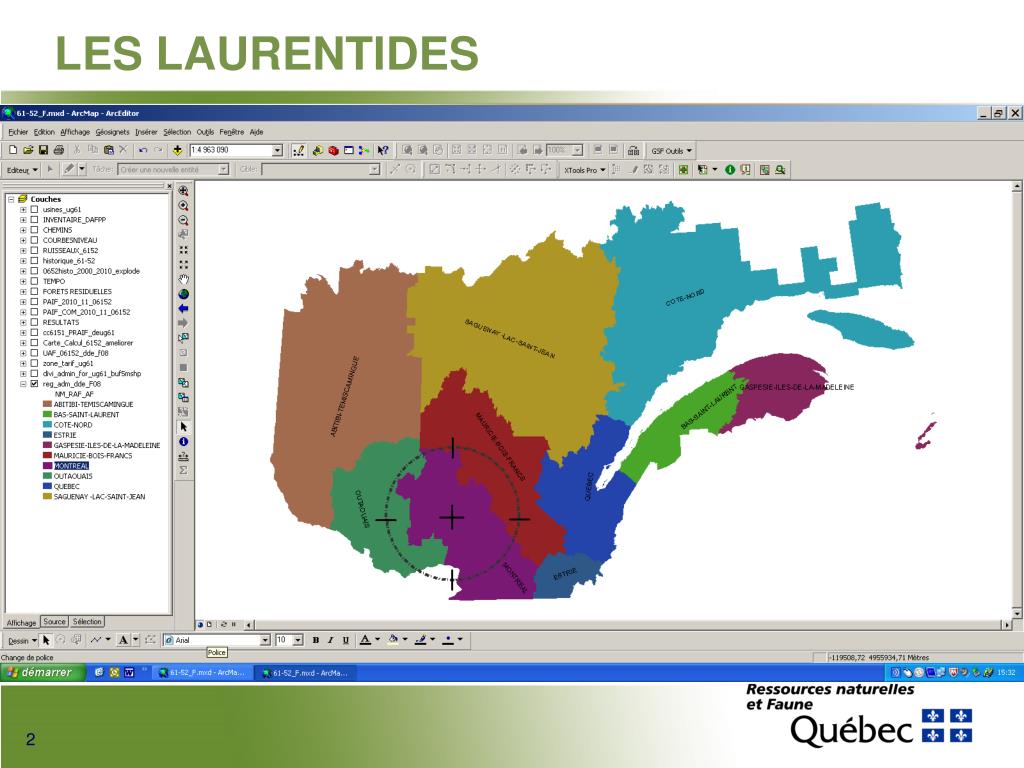Image resolution: width=1024 pixels, height=768 pixels.
Task: Open the Editor toolbar icon
Action: tap(298, 150)
